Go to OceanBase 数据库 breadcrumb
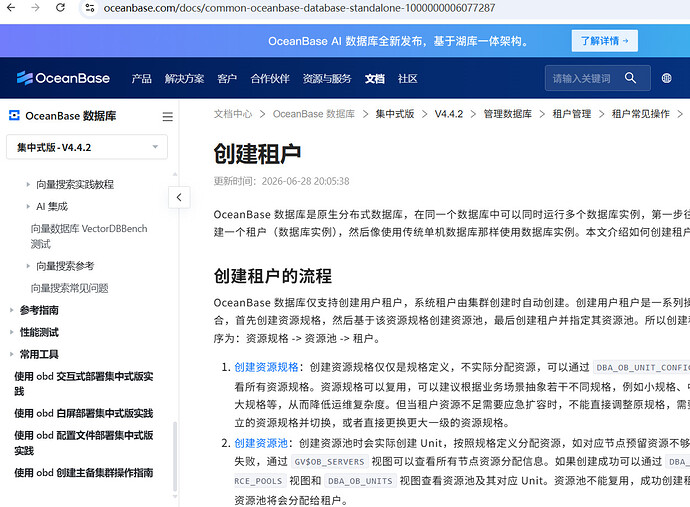690x507 pixels. pos(314,114)
